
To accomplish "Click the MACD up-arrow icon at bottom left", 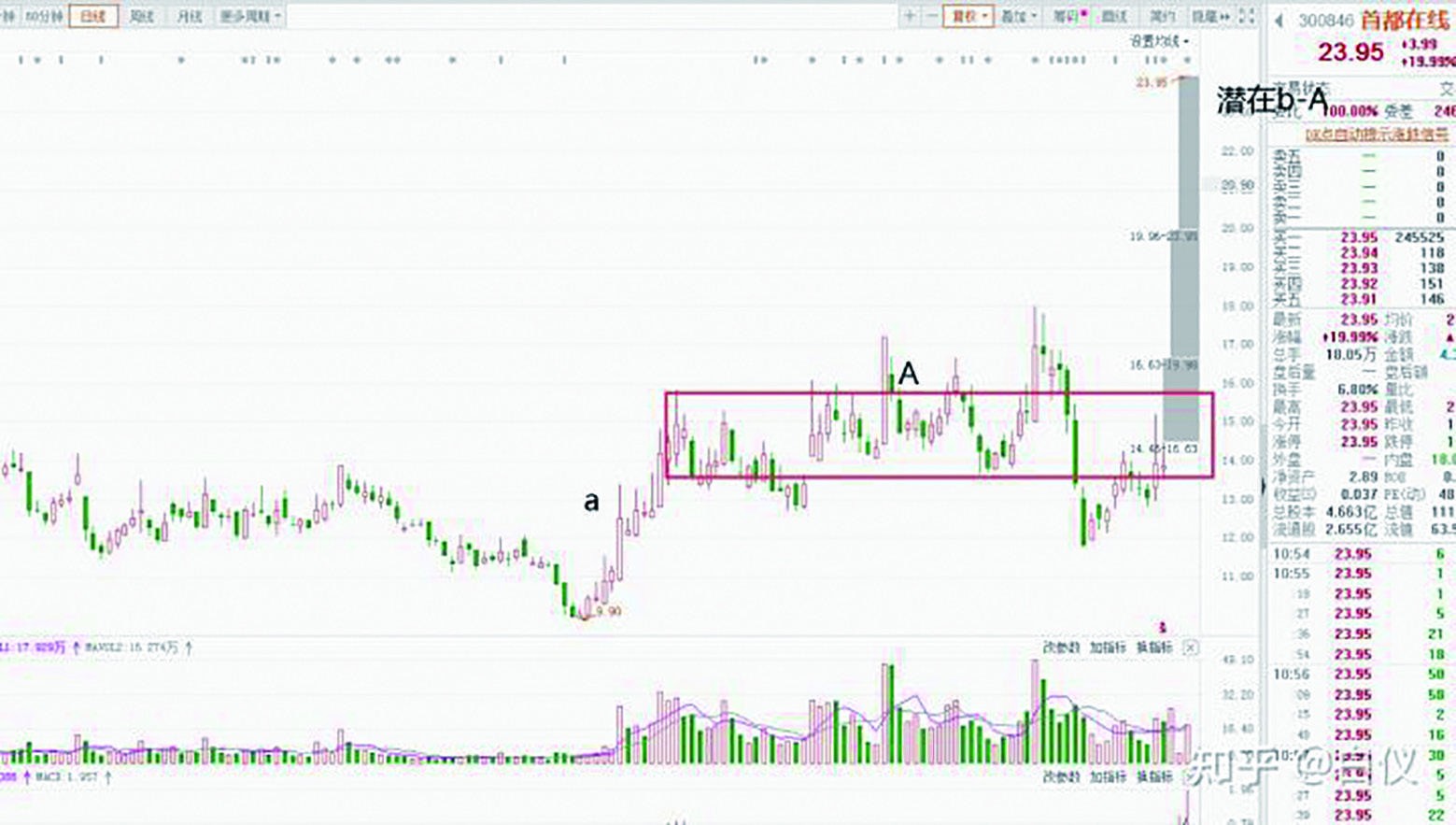I will [x=107, y=776].
